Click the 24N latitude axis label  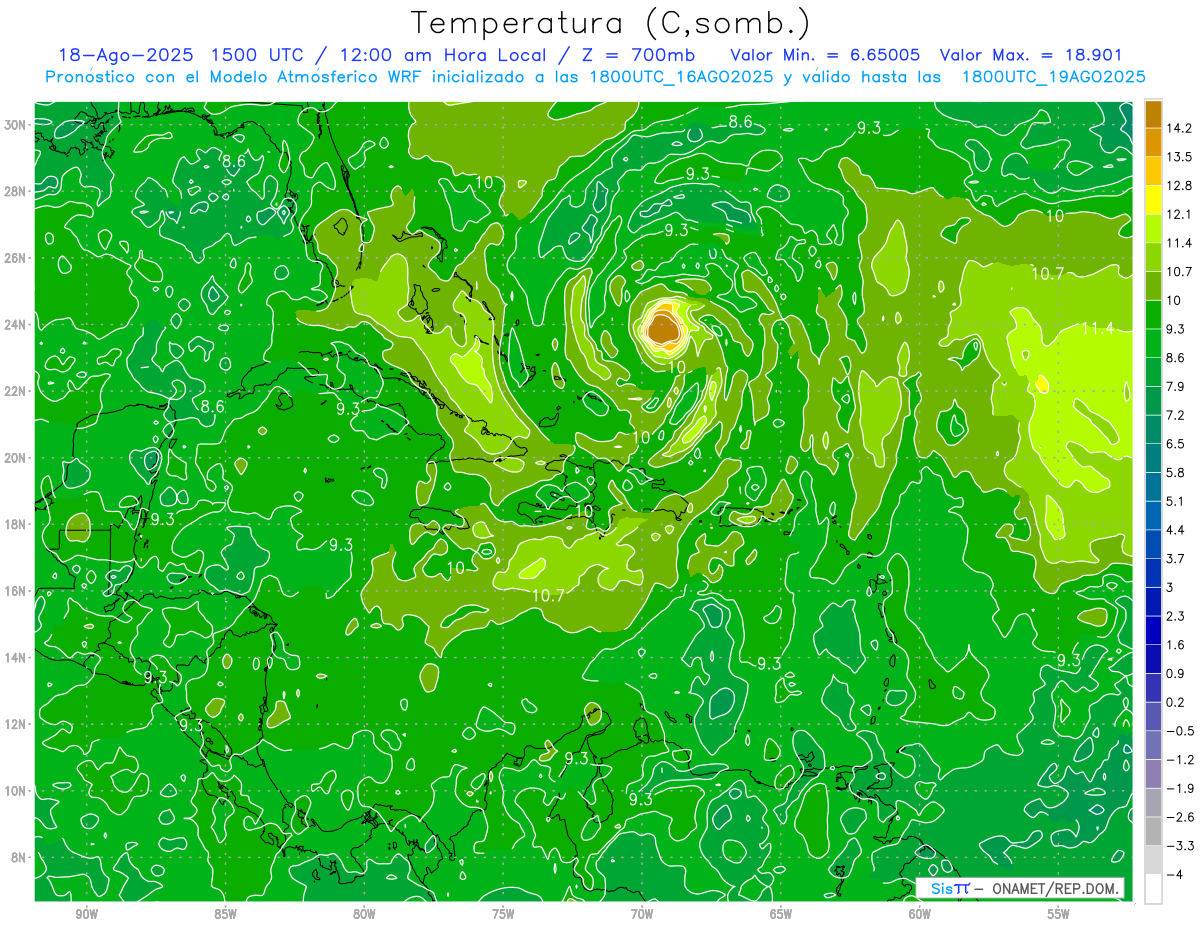click(16, 325)
